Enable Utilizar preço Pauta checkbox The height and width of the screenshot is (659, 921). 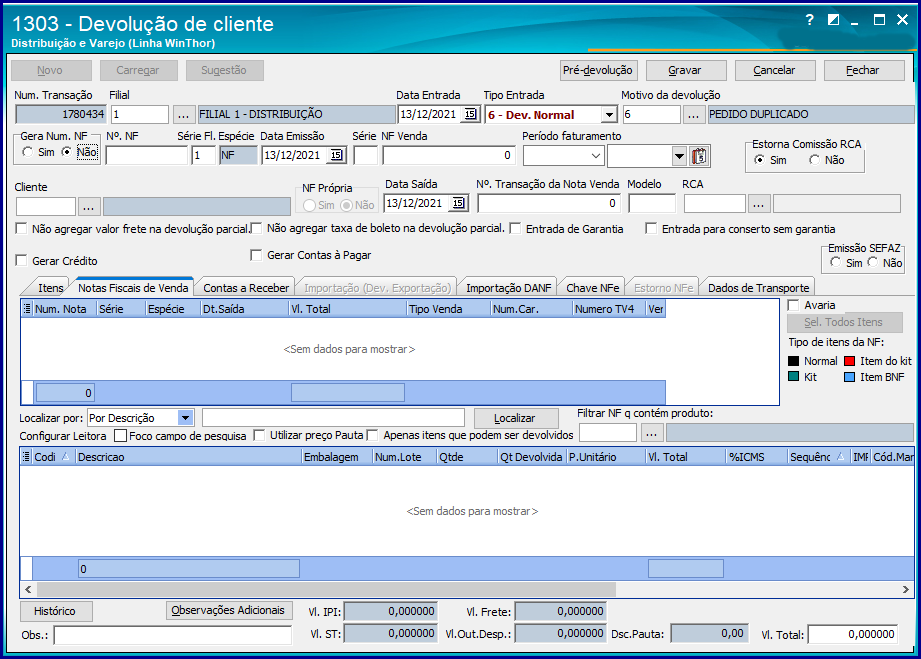[259, 435]
